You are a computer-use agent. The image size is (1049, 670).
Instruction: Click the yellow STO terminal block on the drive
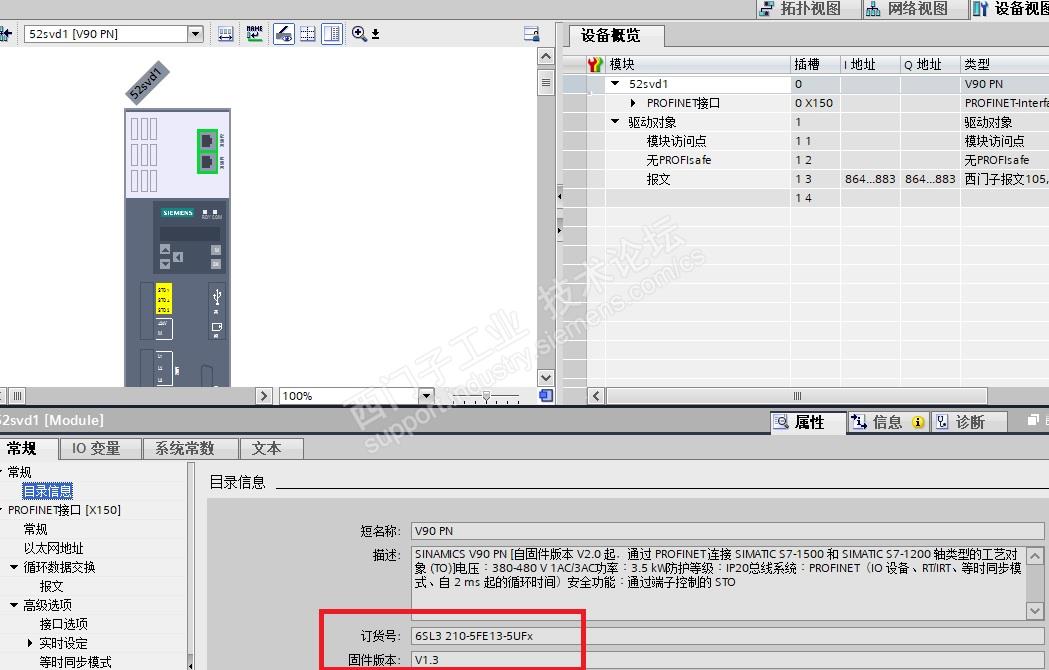pyautogui.click(x=164, y=299)
